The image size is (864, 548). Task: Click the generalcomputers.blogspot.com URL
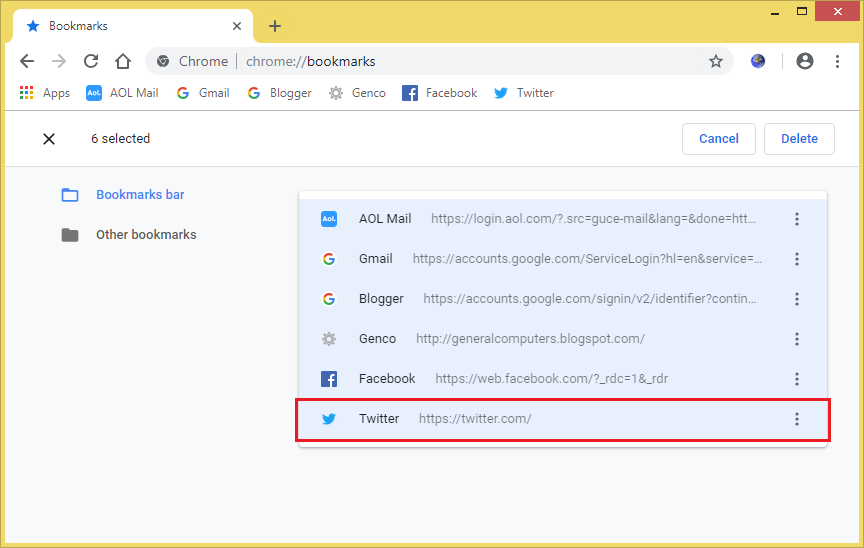click(x=530, y=339)
